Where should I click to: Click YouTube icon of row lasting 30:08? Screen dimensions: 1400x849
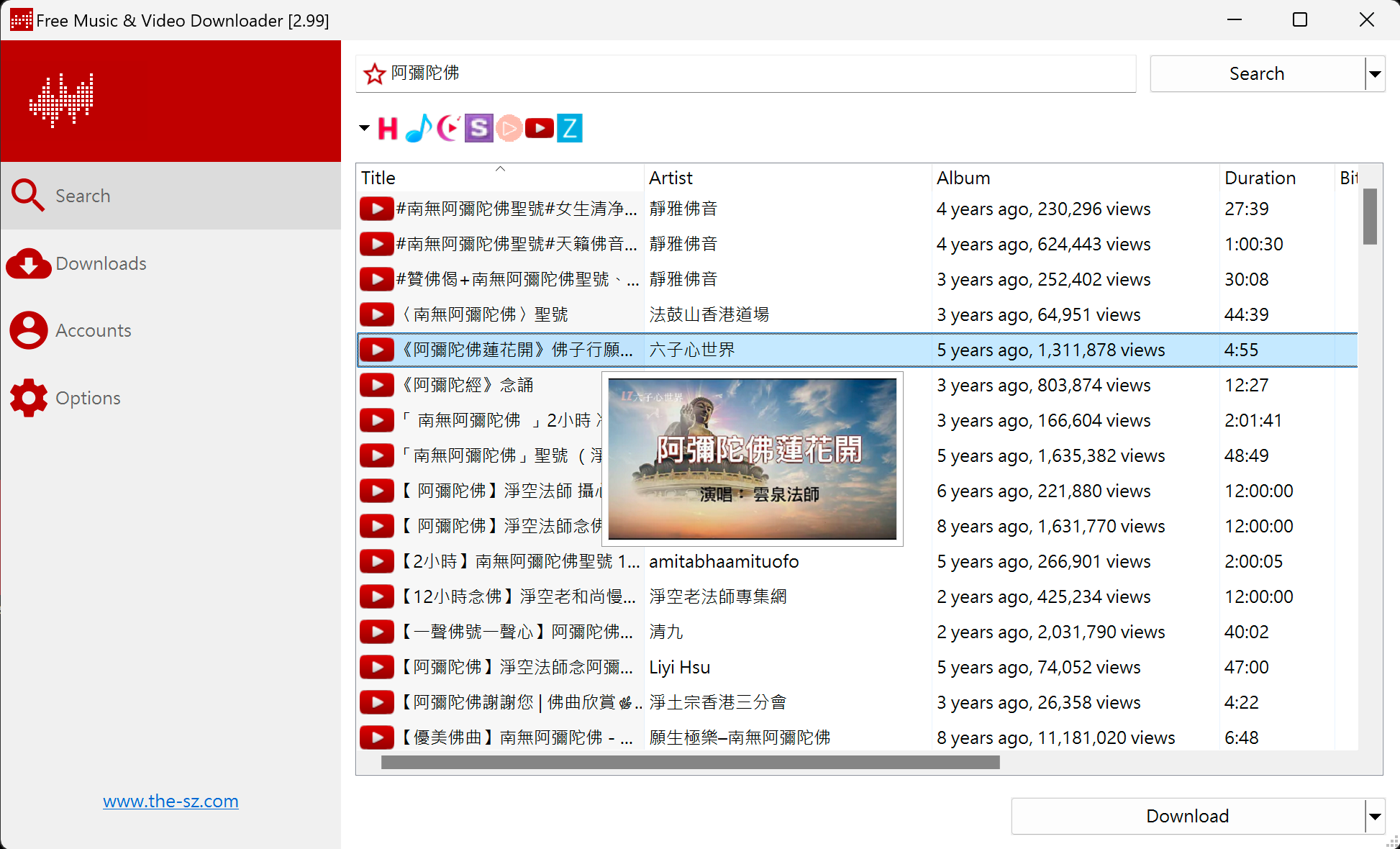tap(377, 279)
